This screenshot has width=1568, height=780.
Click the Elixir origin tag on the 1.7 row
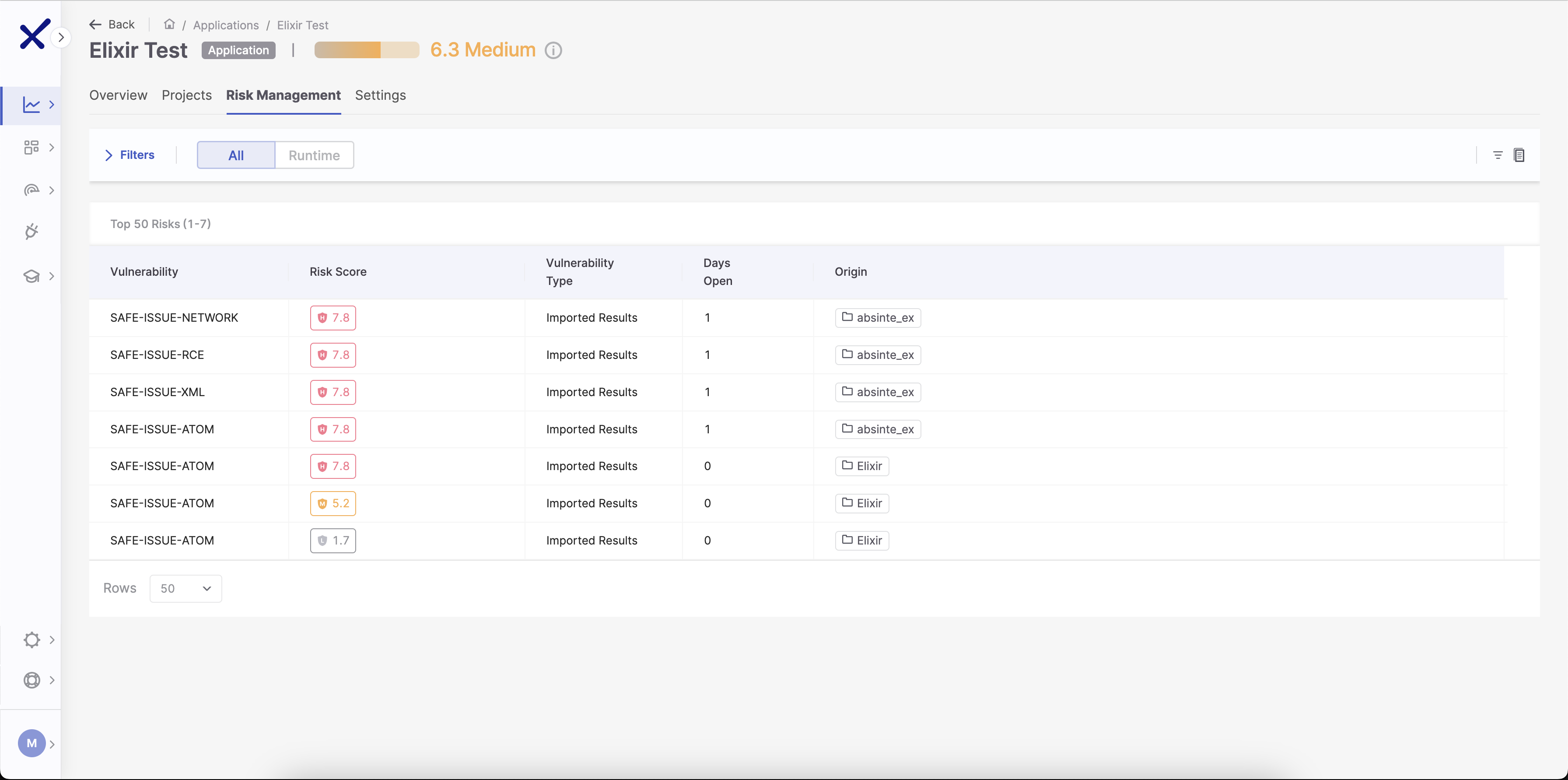pos(862,541)
